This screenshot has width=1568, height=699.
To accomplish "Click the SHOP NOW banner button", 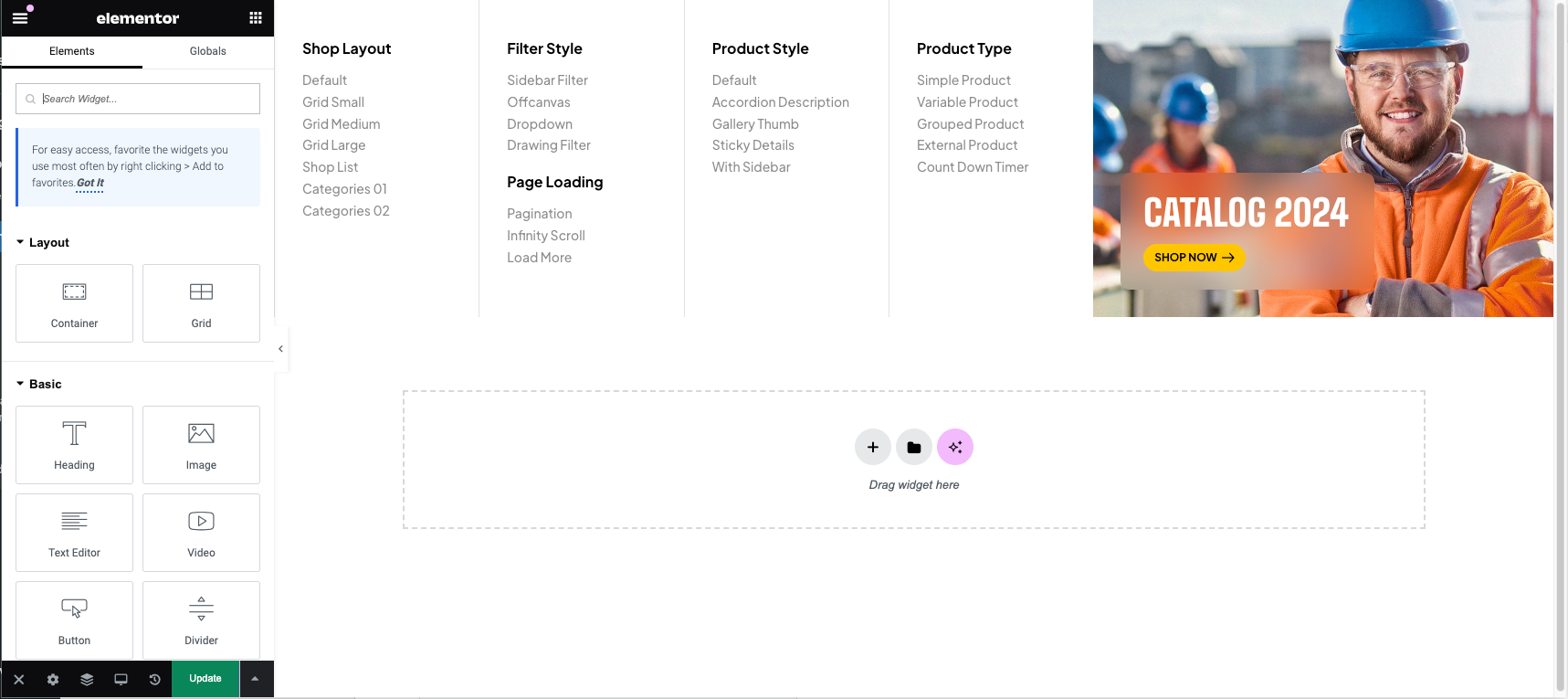I will click(1194, 258).
